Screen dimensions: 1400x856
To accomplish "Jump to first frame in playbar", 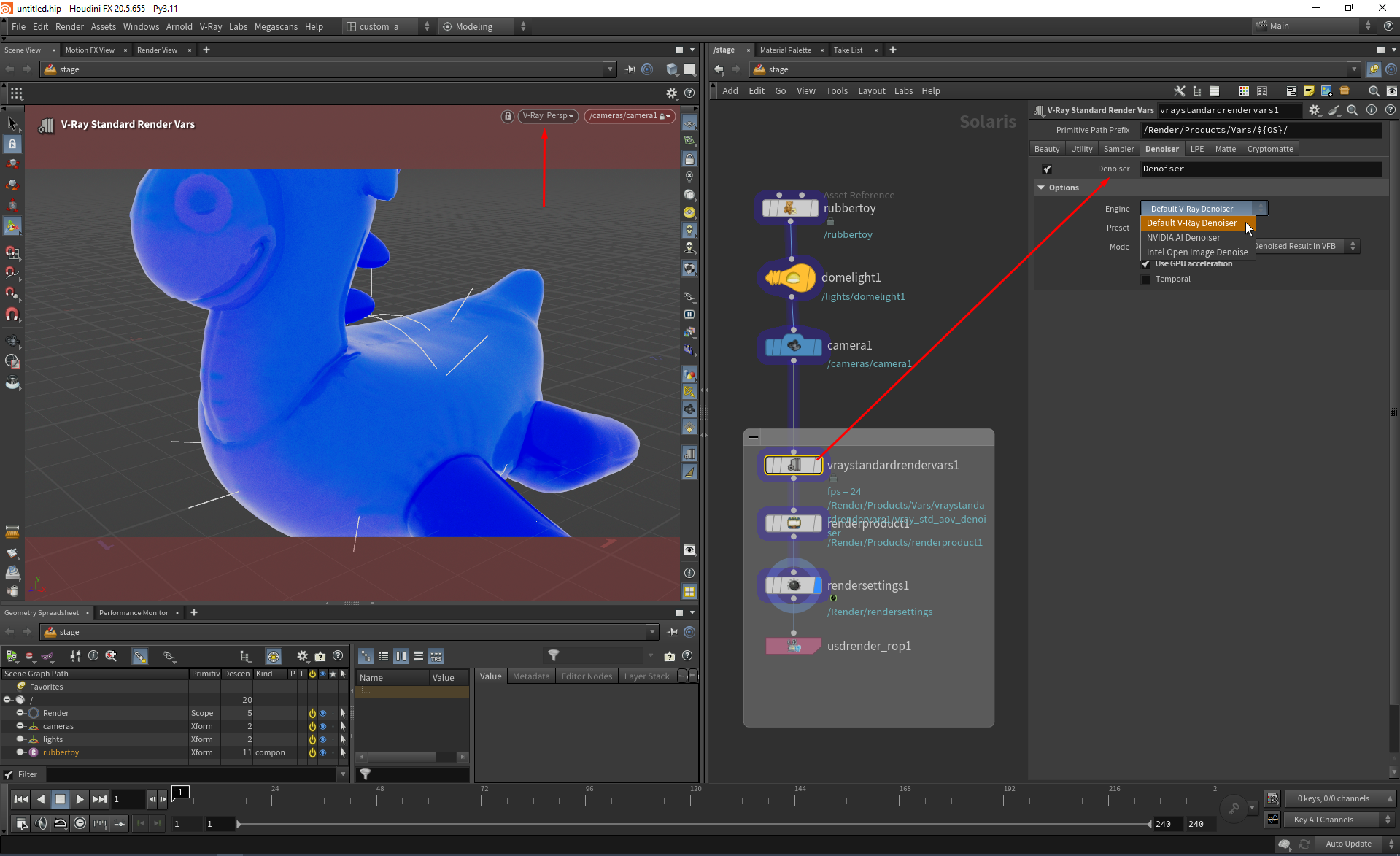I will (21, 799).
